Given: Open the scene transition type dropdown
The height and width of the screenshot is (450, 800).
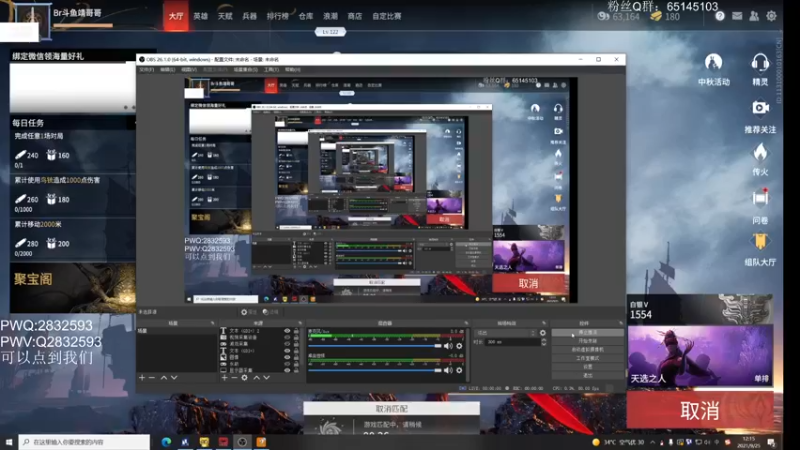Looking at the screenshot, I should tap(505, 333).
